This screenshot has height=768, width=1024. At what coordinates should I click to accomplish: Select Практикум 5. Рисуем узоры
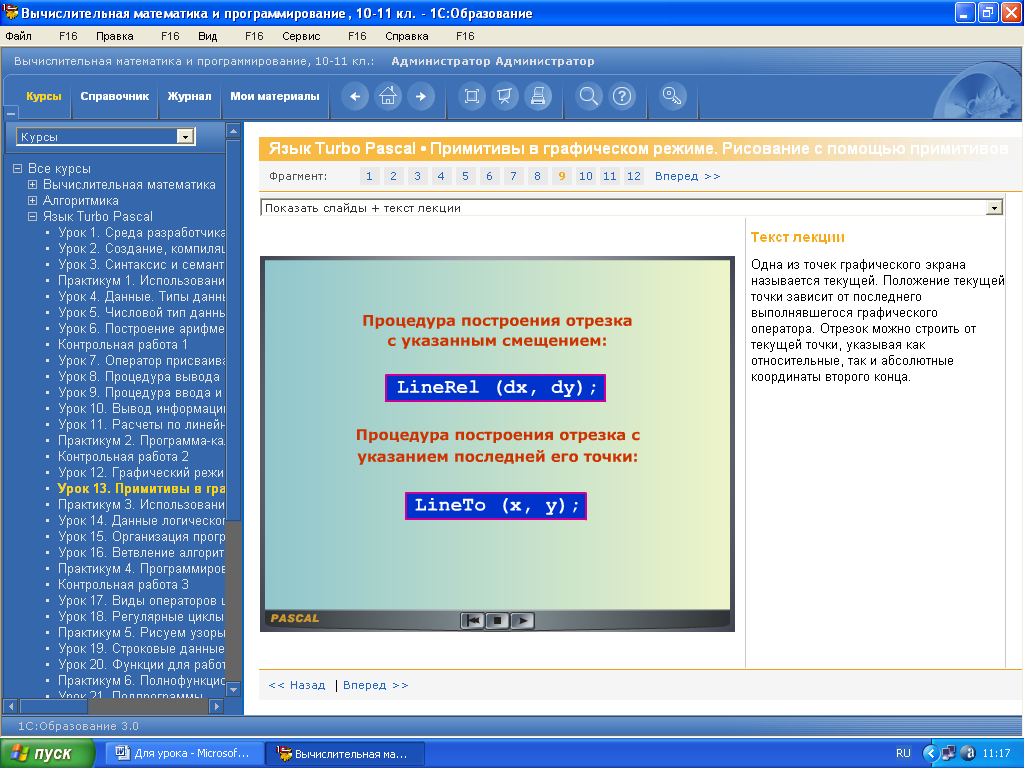tap(141, 632)
